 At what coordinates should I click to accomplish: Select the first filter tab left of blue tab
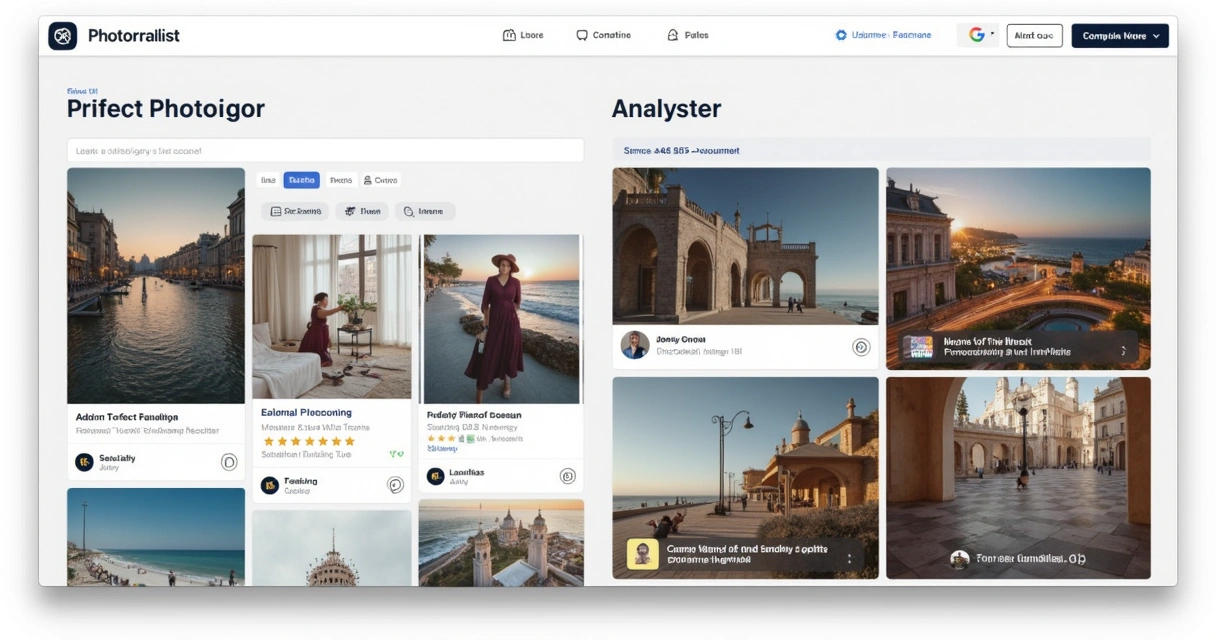click(x=267, y=181)
